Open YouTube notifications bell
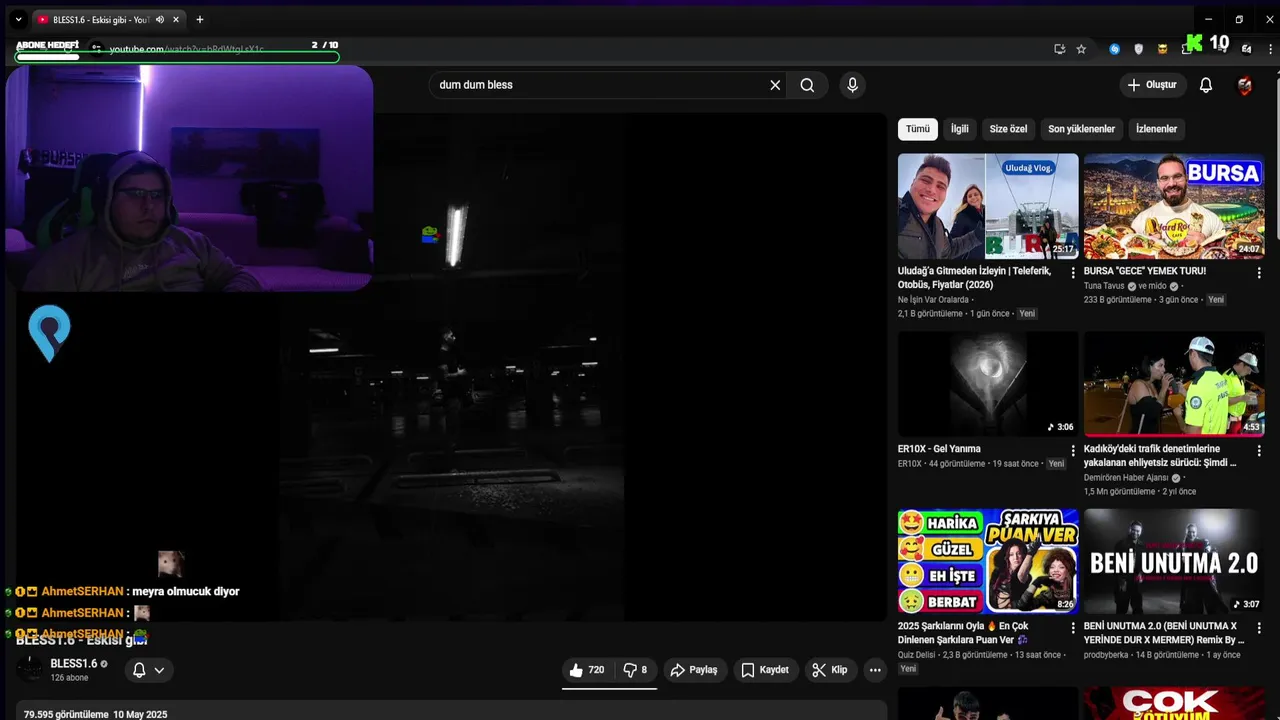Image resolution: width=1280 pixels, height=720 pixels. [x=1206, y=85]
